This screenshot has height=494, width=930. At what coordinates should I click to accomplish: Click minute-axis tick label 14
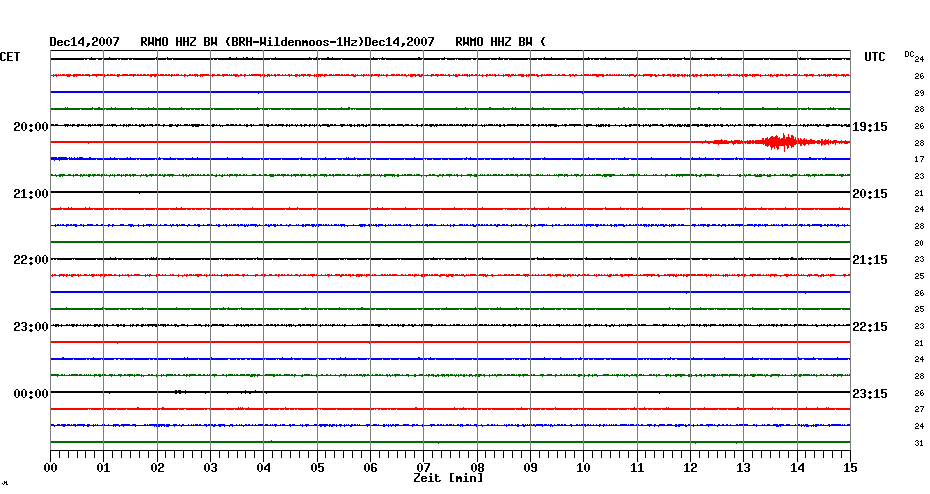(797, 468)
